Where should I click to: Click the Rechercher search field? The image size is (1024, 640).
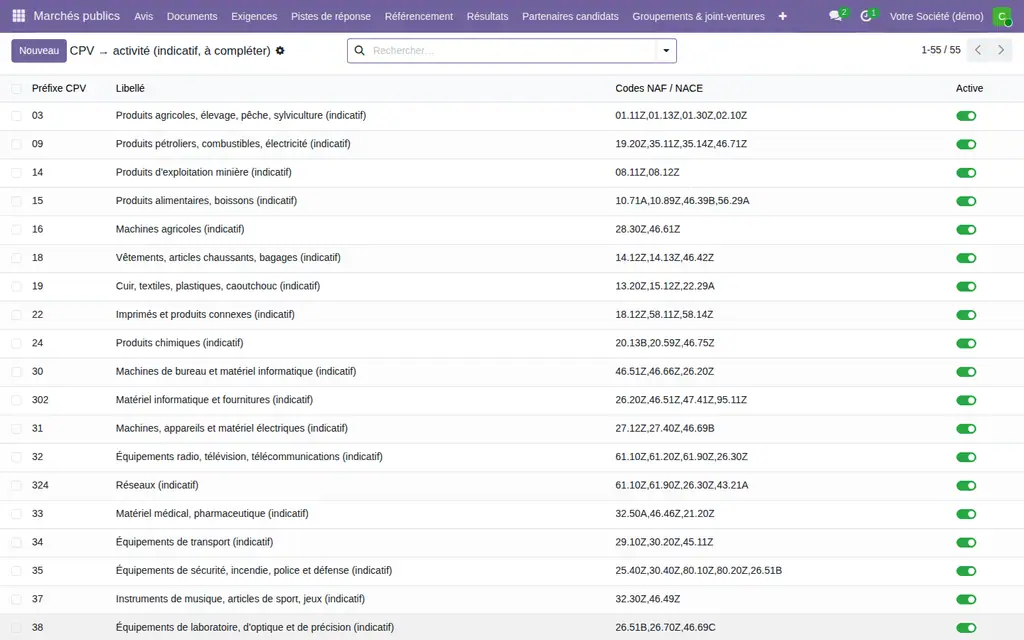511,50
